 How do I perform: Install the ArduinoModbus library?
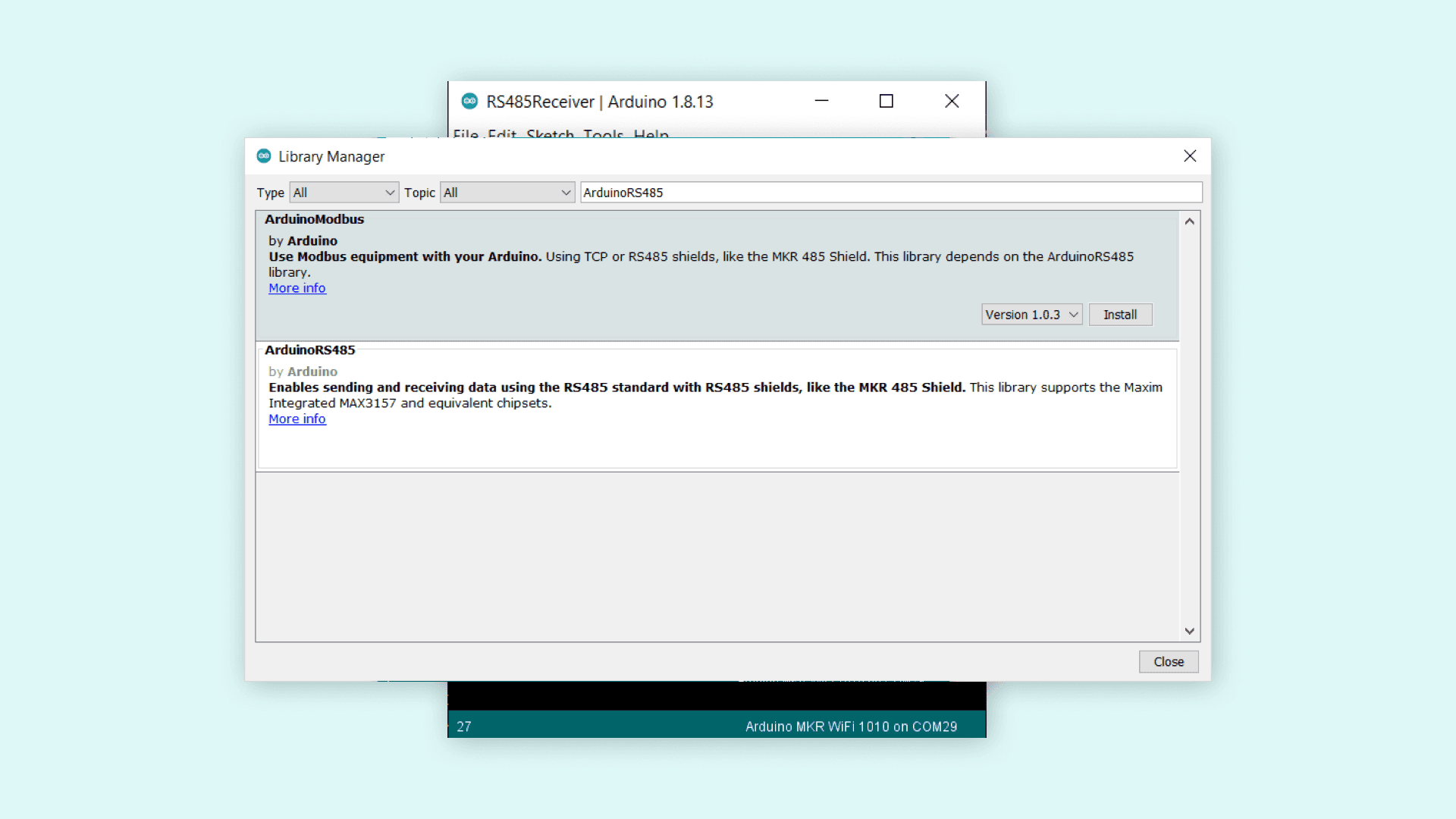click(x=1120, y=315)
